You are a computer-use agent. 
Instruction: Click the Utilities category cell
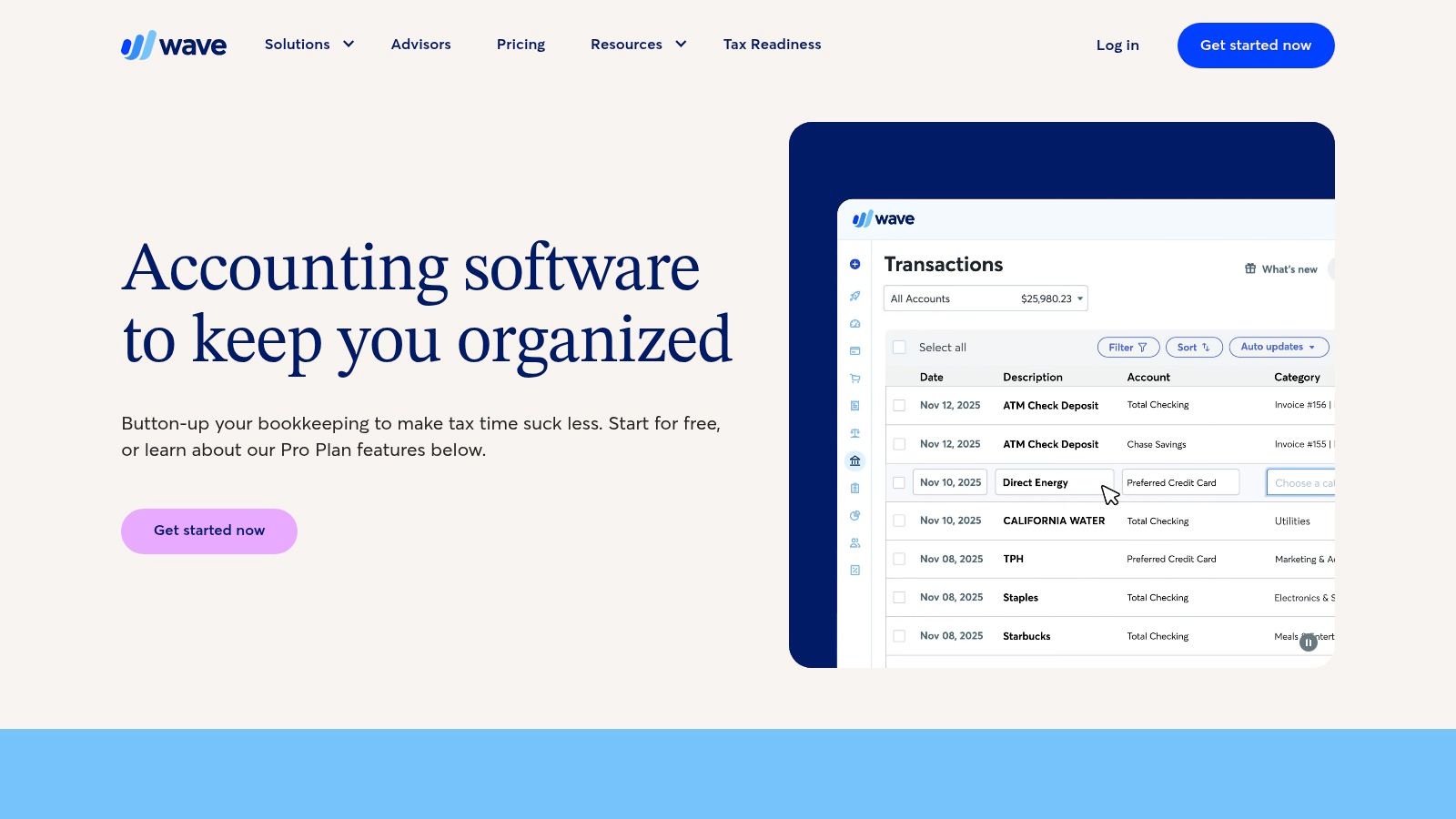(x=1292, y=521)
